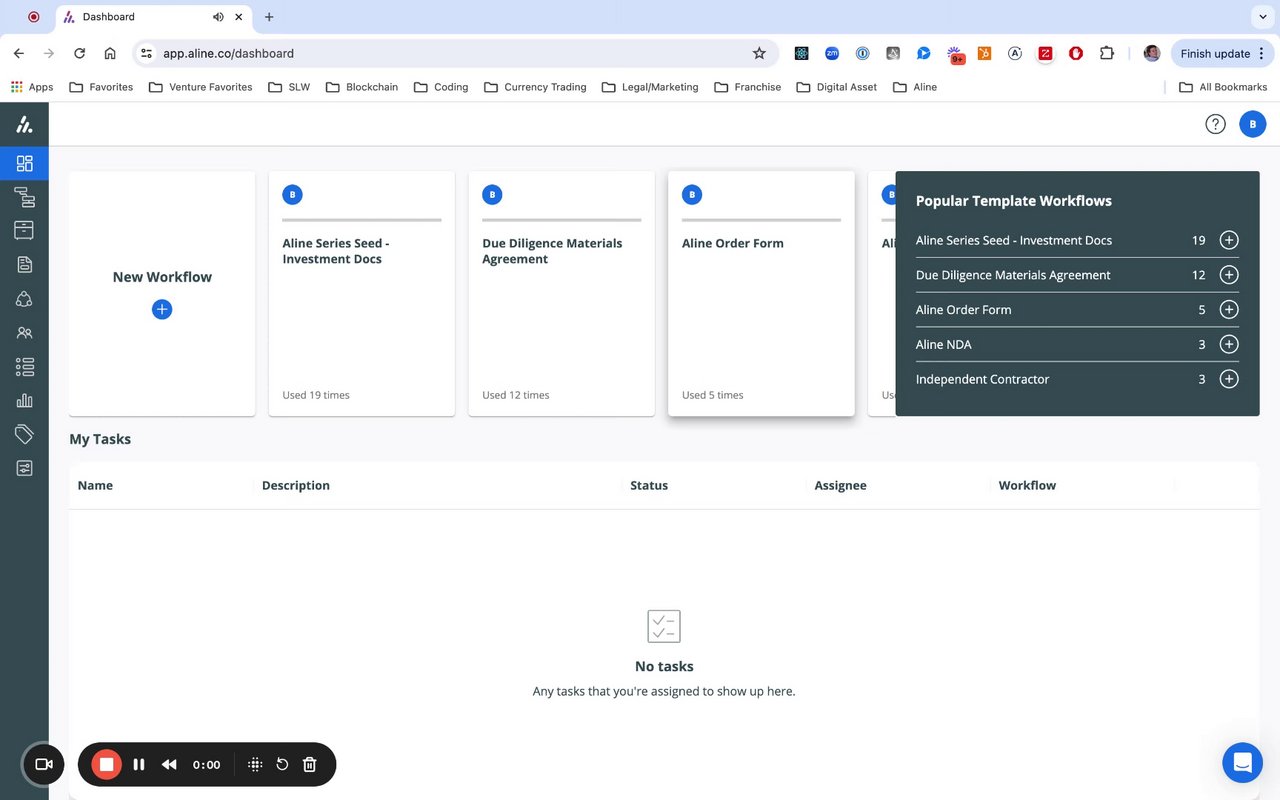This screenshot has width=1280, height=800.
Task: Reload the current page
Action: pos(80,53)
